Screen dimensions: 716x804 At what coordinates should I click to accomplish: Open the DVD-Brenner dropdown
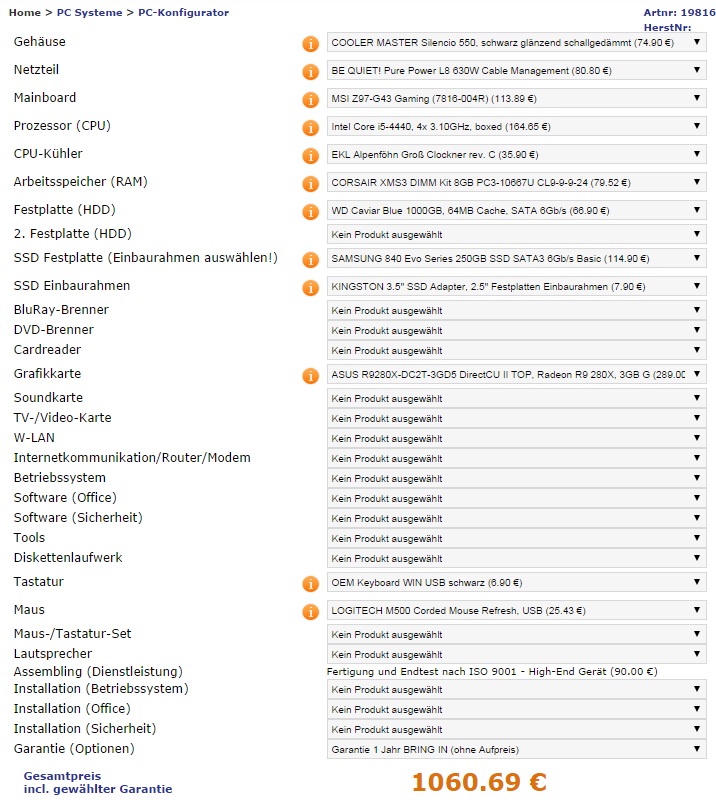pos(516,330)
